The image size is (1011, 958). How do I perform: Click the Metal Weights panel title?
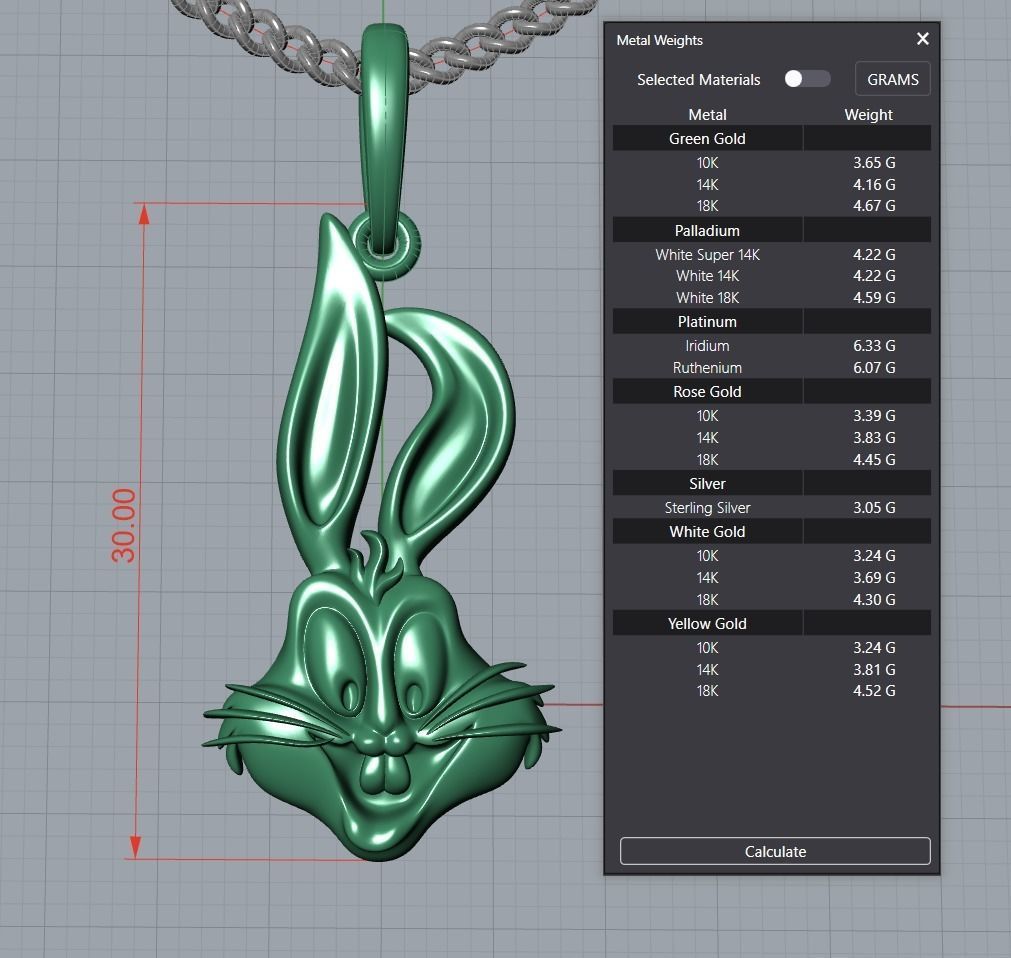tap(659, 40)
